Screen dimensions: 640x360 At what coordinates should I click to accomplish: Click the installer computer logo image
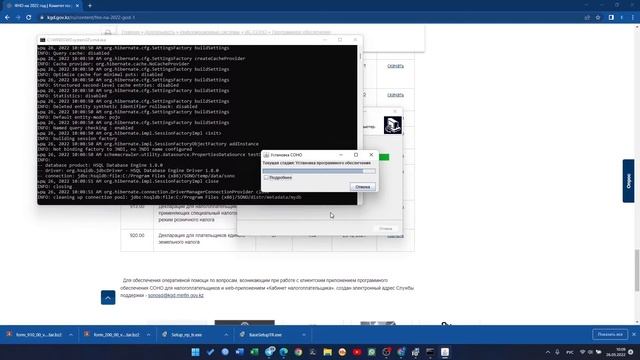393,125
